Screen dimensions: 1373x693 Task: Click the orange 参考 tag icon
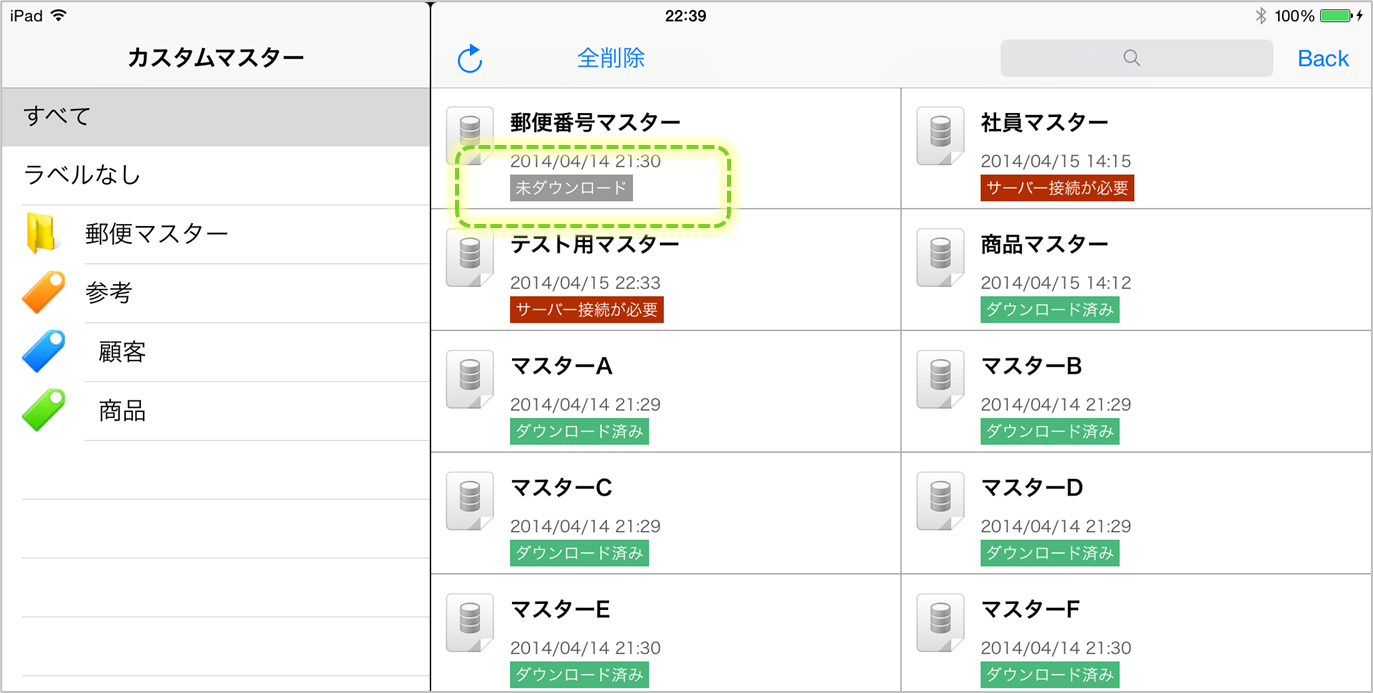[43, 293]
